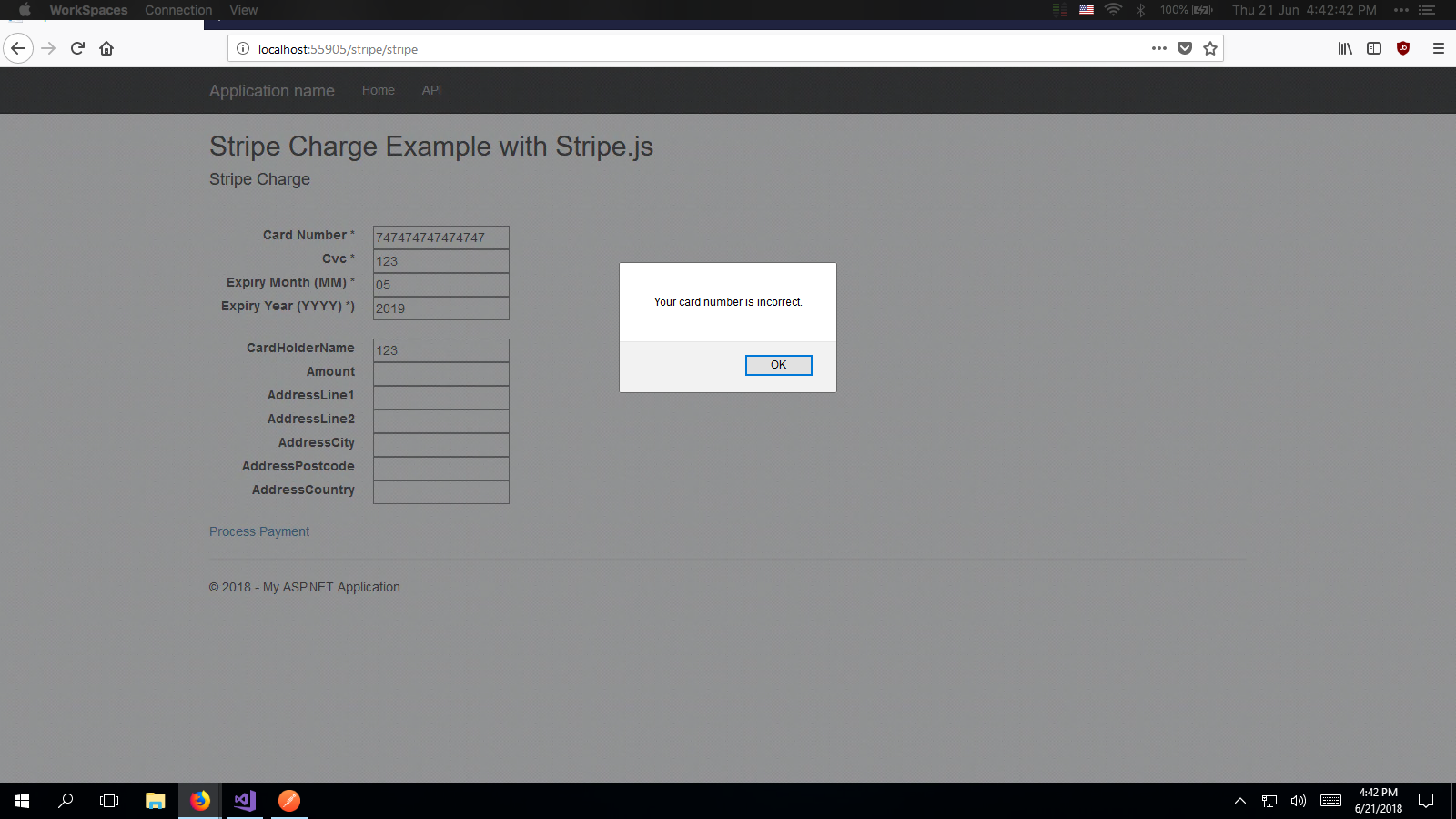Launch Visual Studio from the taskbar
Screen dimensions: 1456x819
[x=244, y=801]
